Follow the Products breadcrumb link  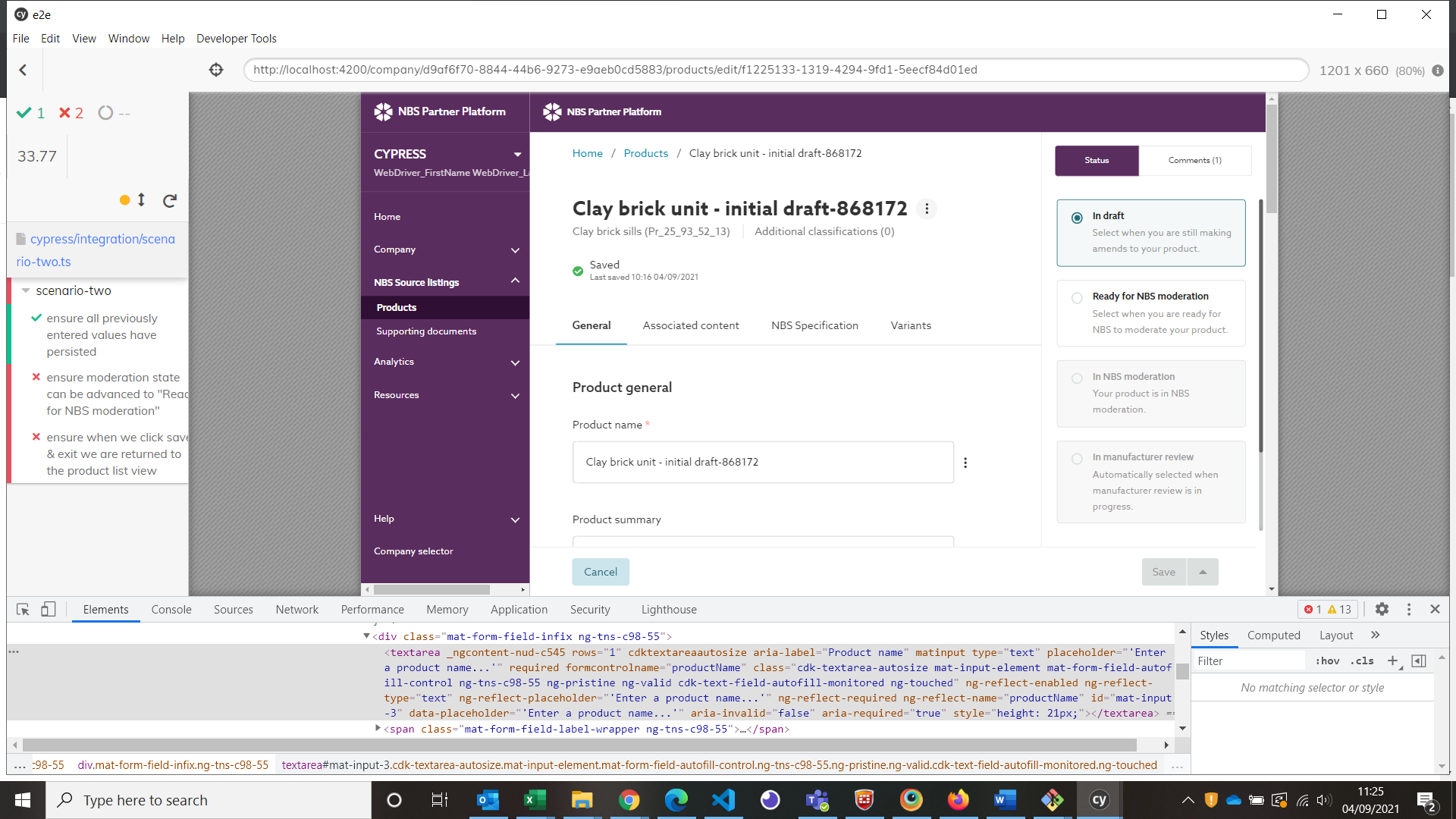tap(645, 153)
